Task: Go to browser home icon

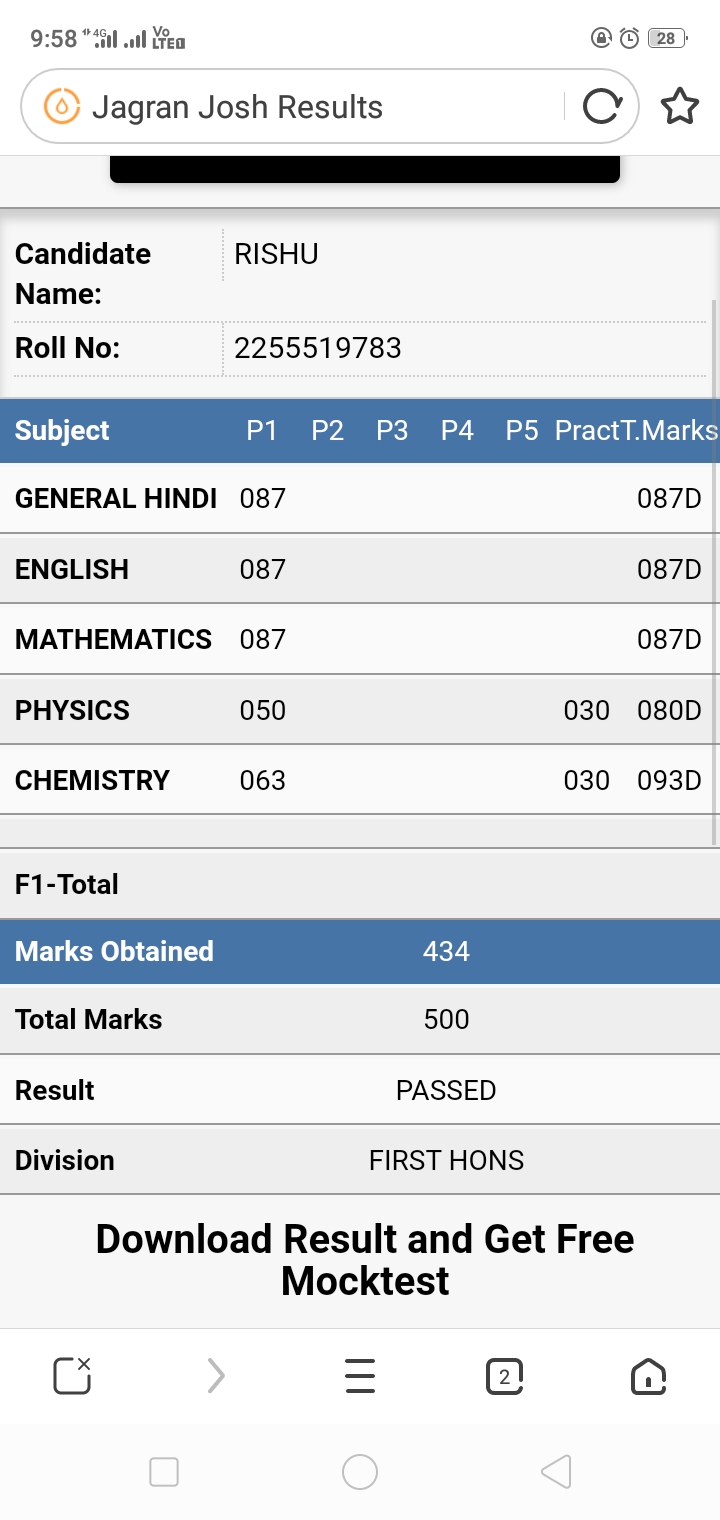Action: (648, 1376)
